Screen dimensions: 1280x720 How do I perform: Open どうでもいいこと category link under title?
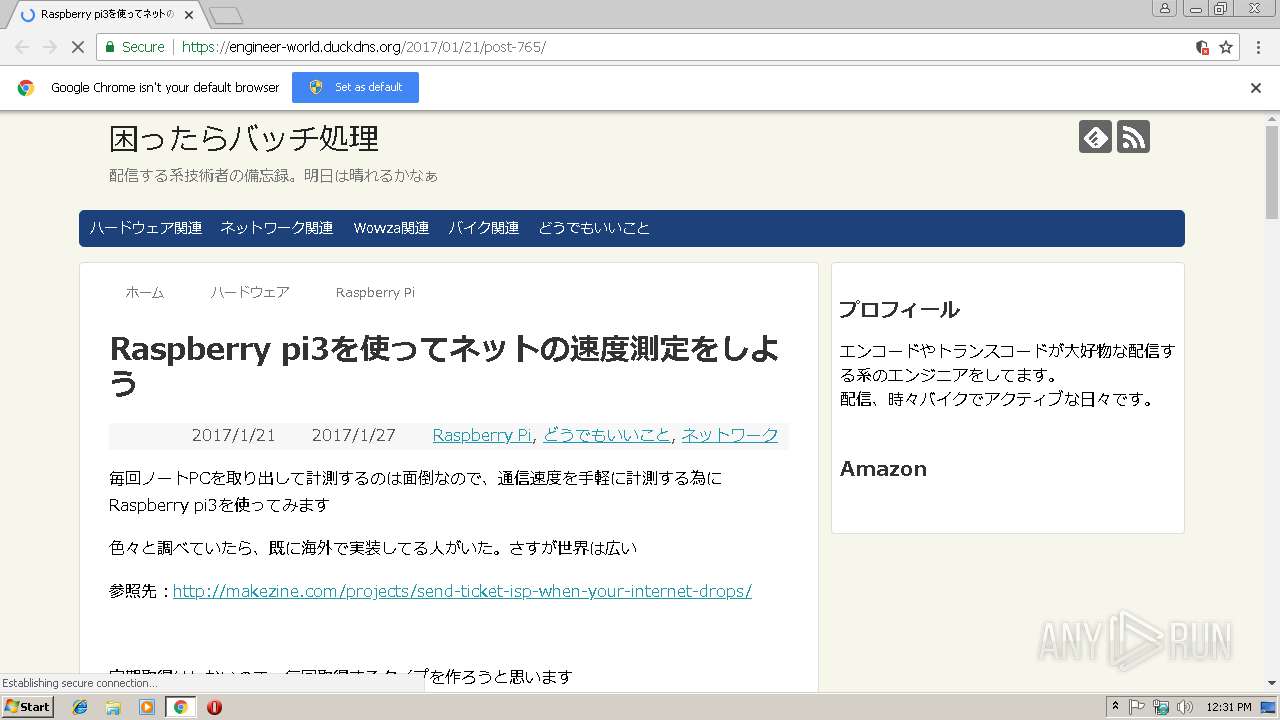[607, 435]
